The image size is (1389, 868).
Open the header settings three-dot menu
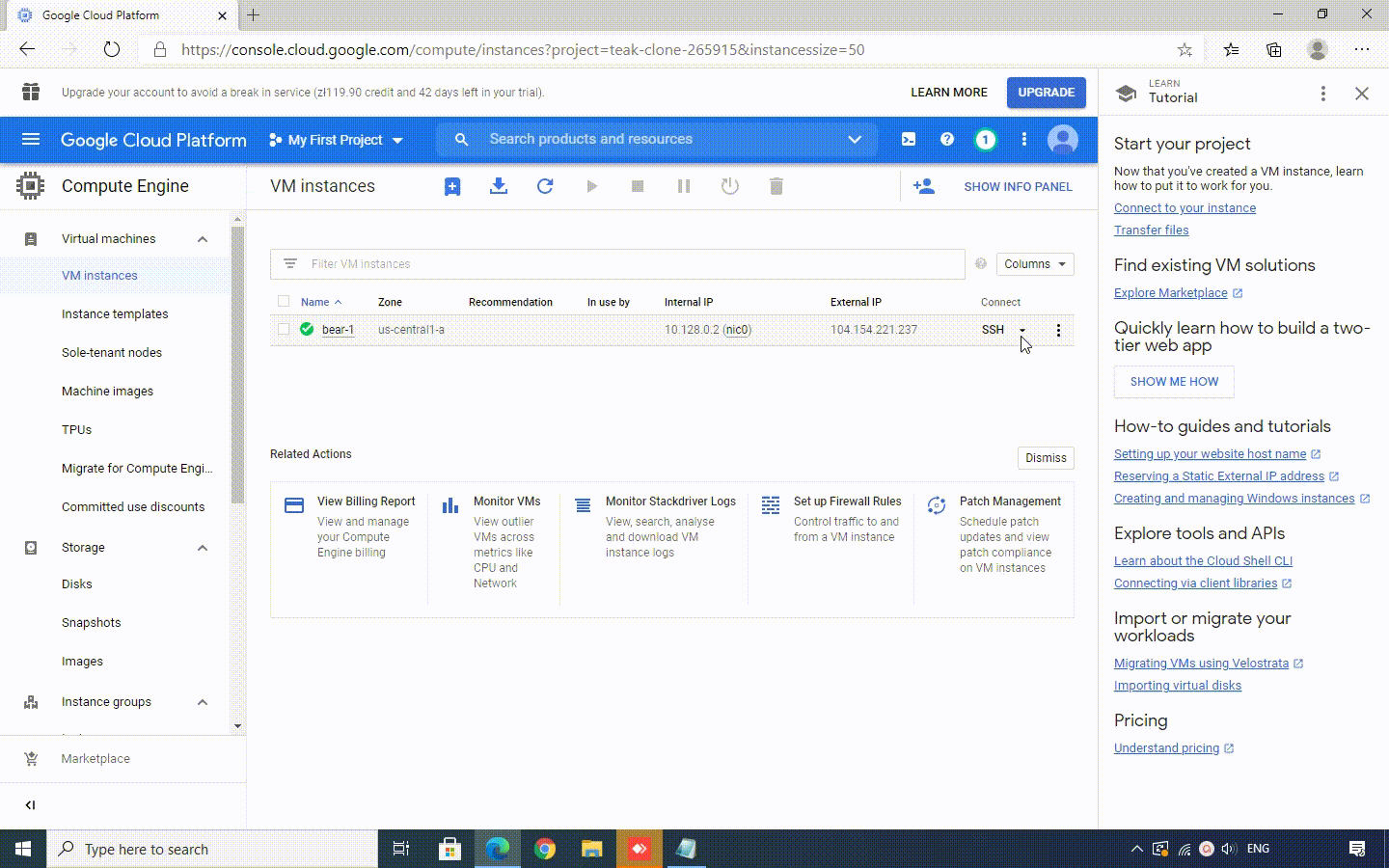coord(1024,139)
